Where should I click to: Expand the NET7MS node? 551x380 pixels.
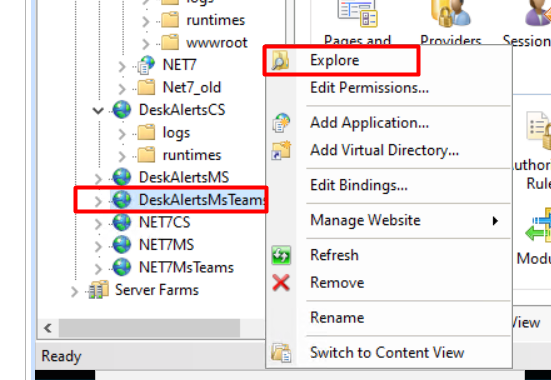[98, 246]
